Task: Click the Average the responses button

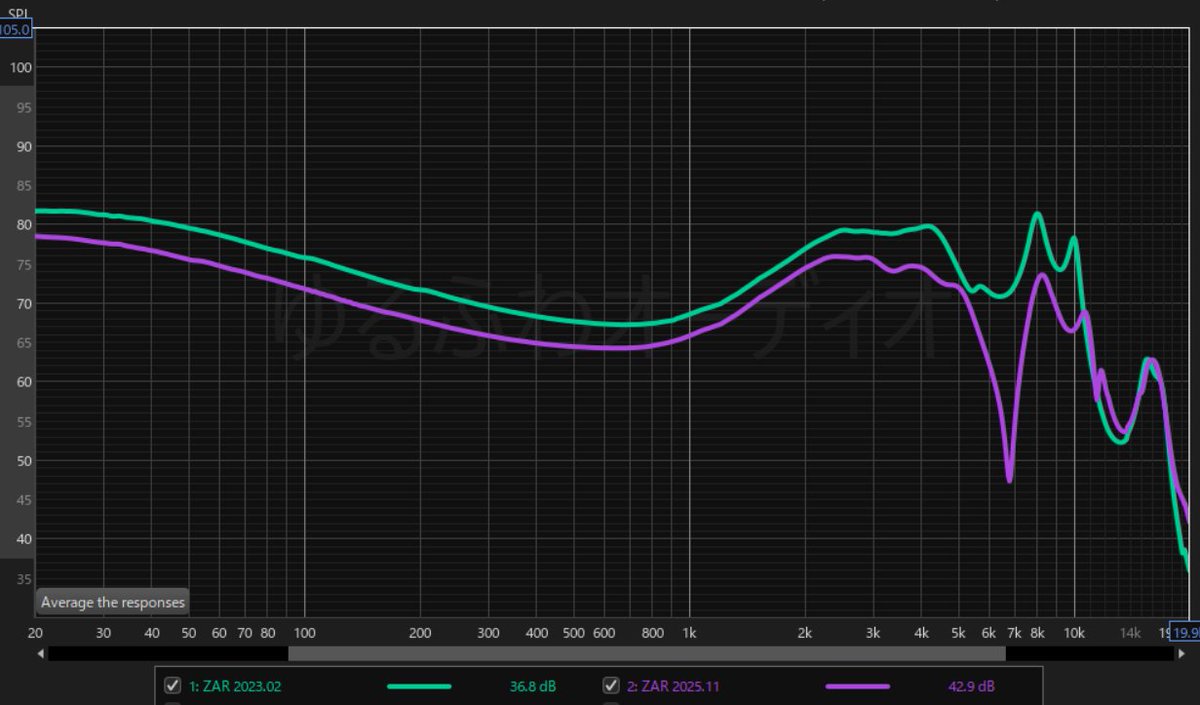Action: point(112,602)
